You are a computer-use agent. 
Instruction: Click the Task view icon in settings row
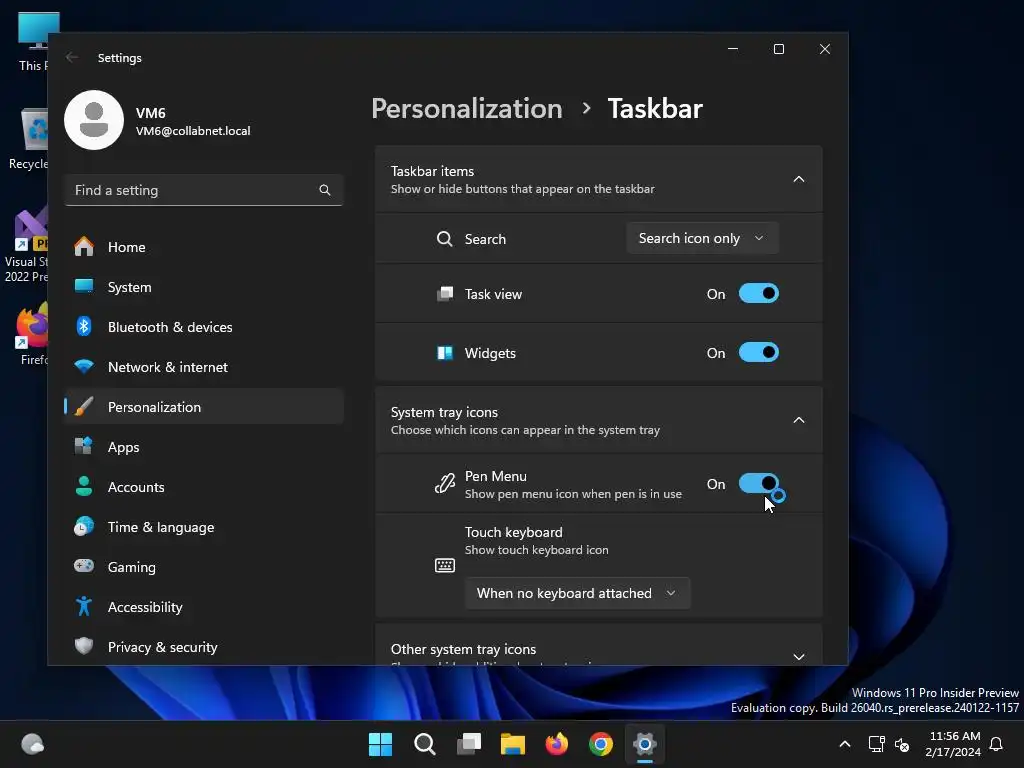tap(445, 294)
